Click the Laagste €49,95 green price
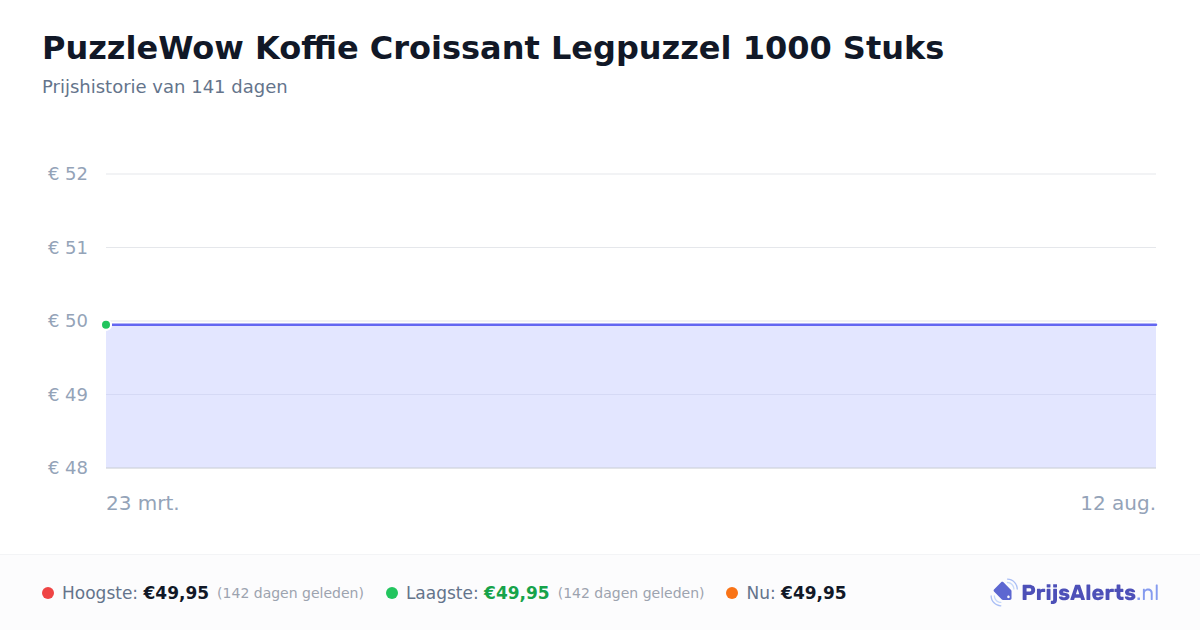Viewport: 1200px width, 630px height. pos(517,593)
